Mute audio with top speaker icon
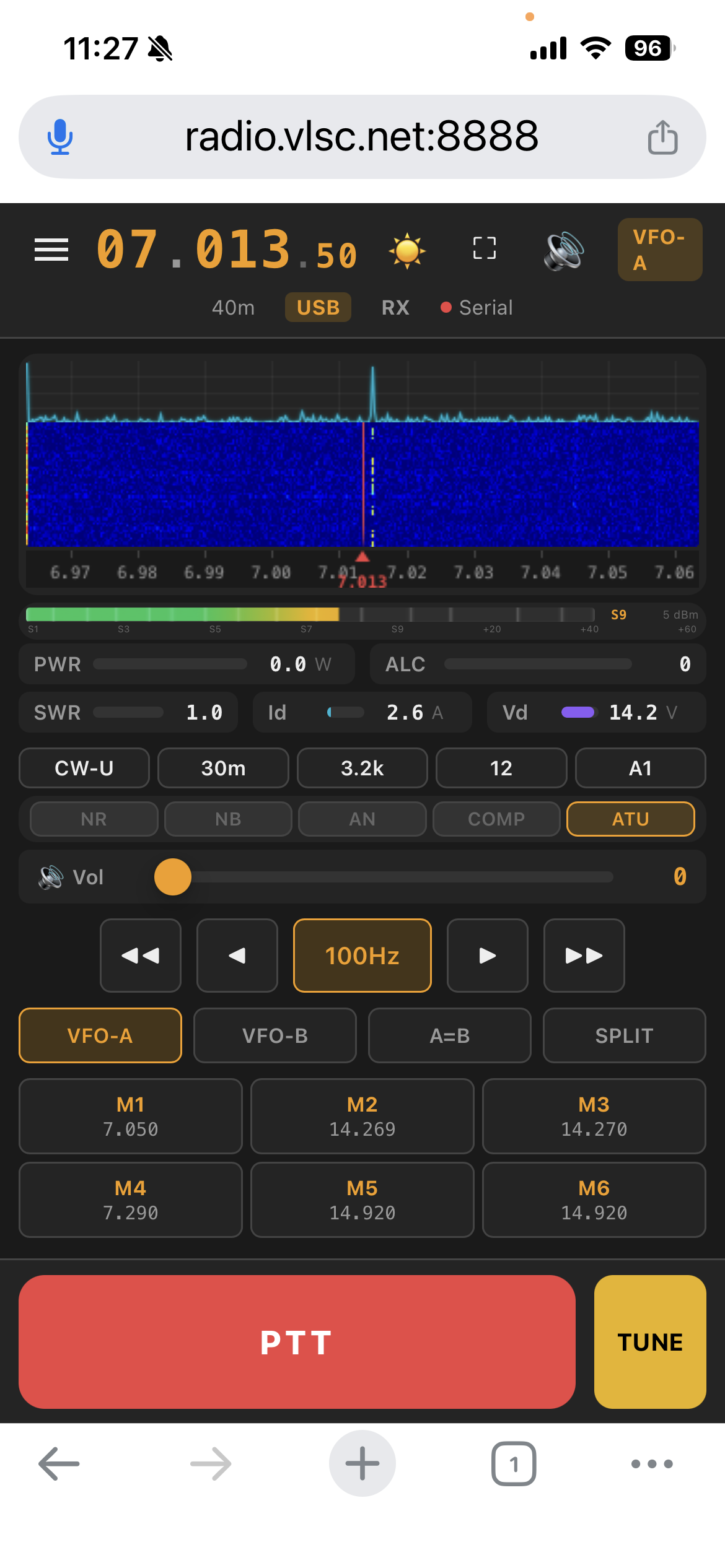Image resolution: width=725 pixels, height=1568 pixels. point(563,251)
